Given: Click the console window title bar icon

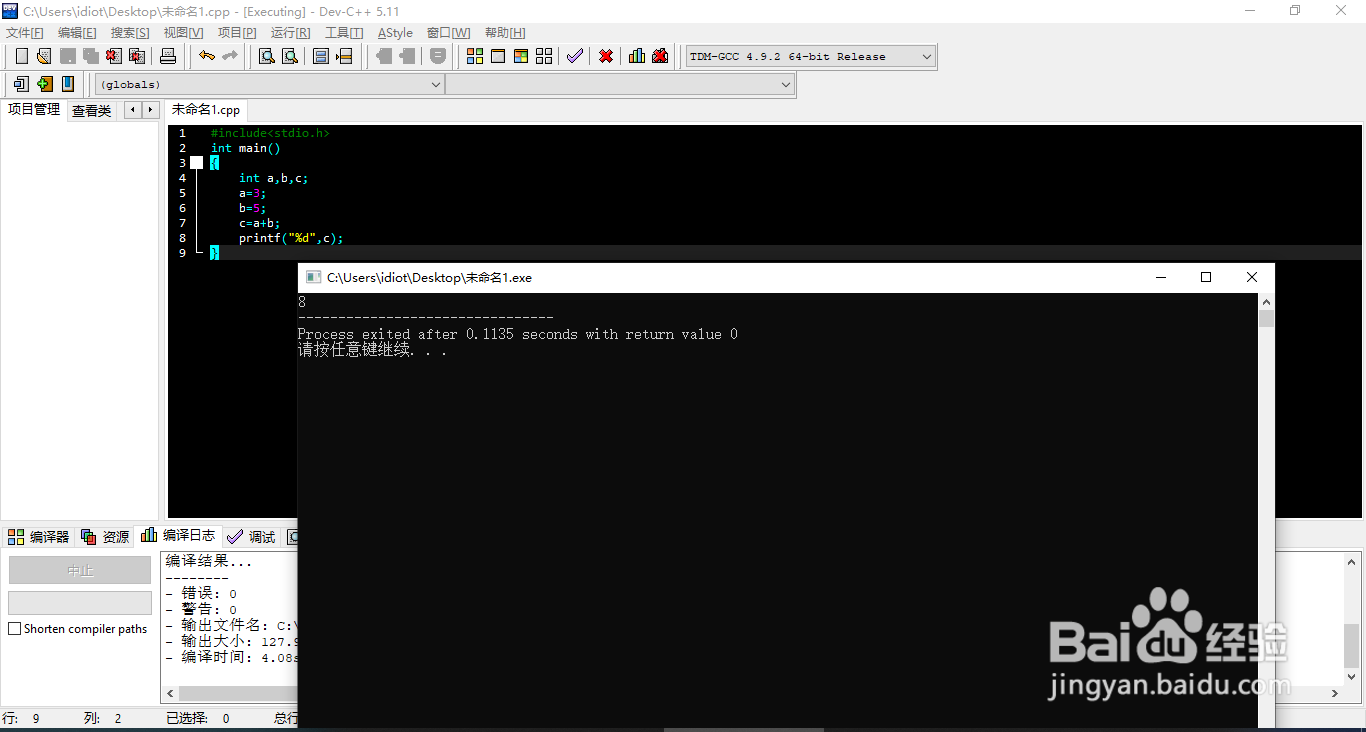Looking at the screenshot, I should 313,277.
